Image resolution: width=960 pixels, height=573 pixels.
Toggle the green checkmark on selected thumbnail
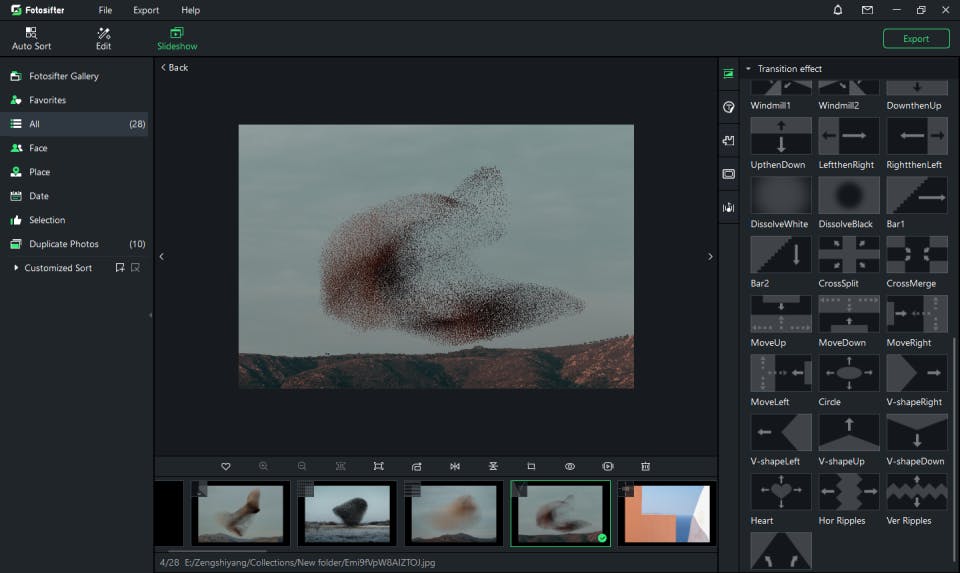(602, 538)
